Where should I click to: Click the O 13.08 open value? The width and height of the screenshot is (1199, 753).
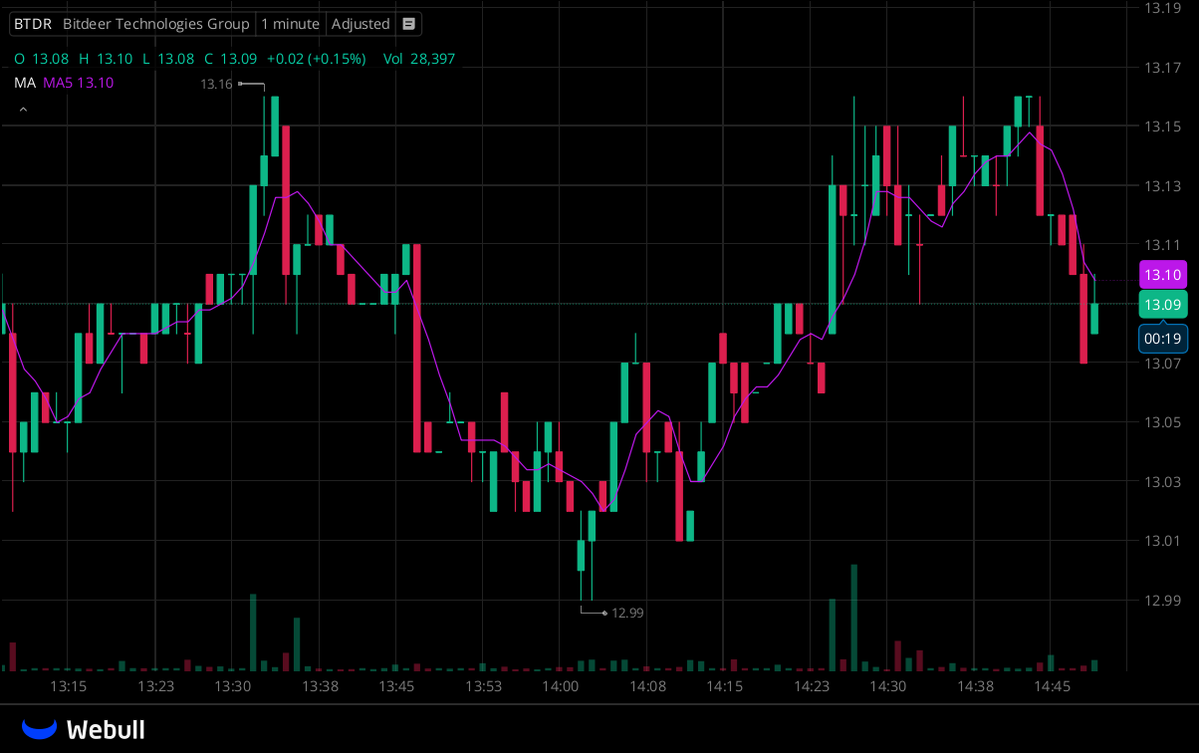tap(41, 59)
